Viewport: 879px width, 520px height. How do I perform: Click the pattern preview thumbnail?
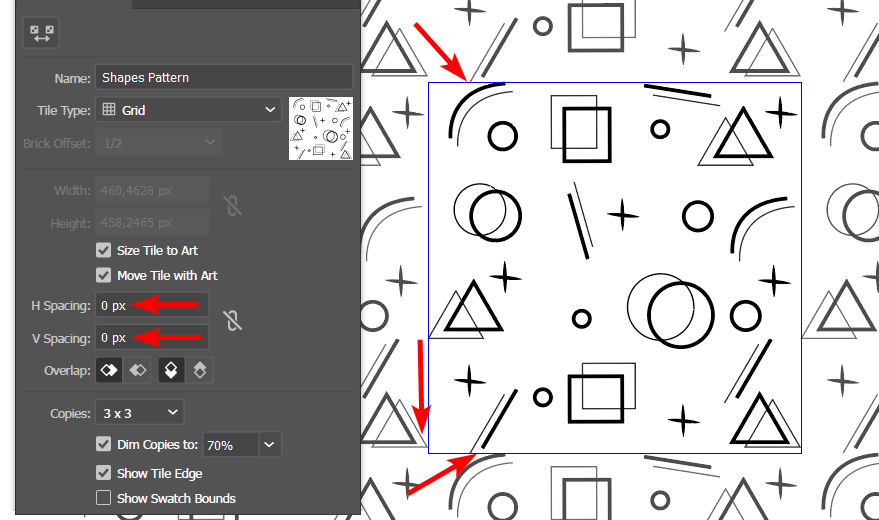coord(320,128)
